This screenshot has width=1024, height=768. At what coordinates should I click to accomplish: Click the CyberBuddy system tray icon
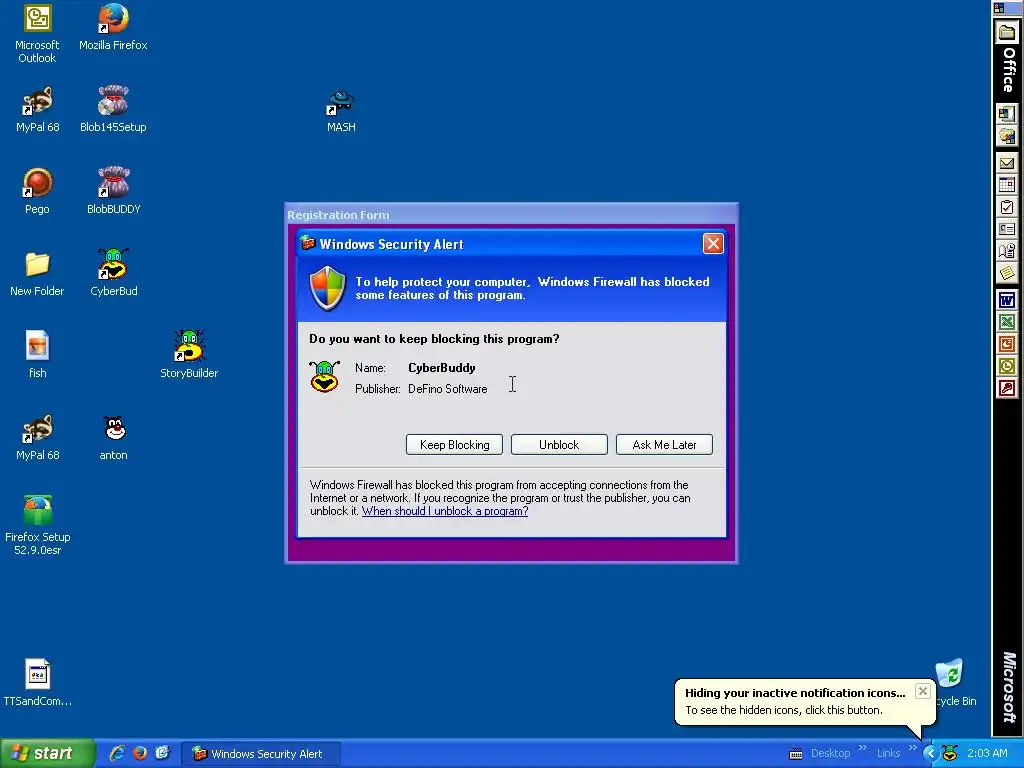[950, 754]
